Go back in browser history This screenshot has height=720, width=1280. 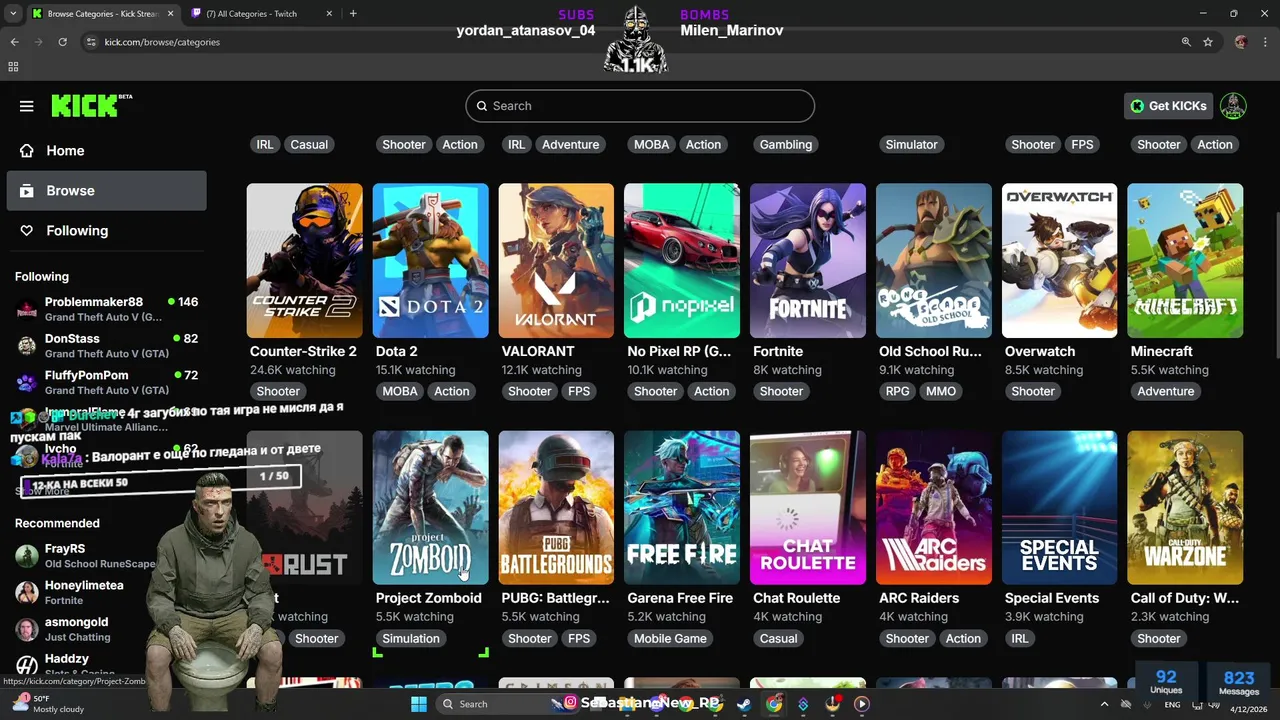14,42
